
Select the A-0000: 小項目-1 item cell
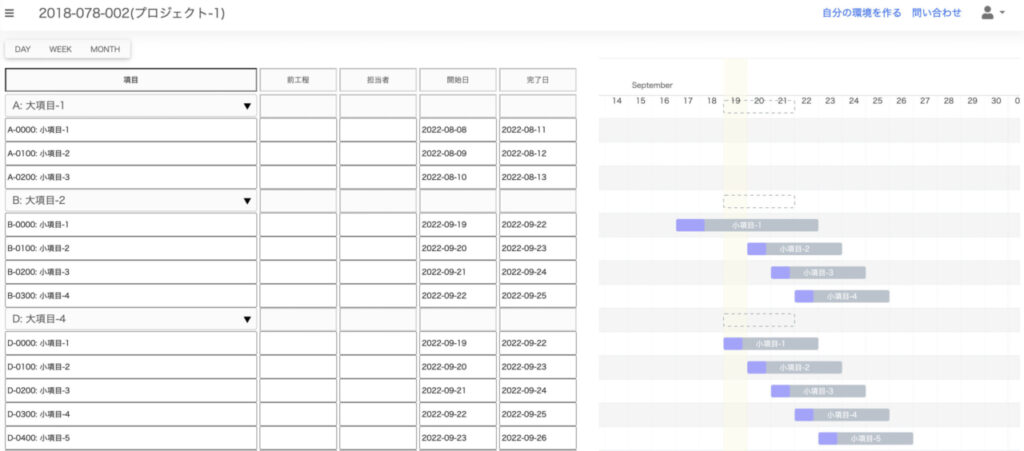pyautogui.click(x=131, y=130)
